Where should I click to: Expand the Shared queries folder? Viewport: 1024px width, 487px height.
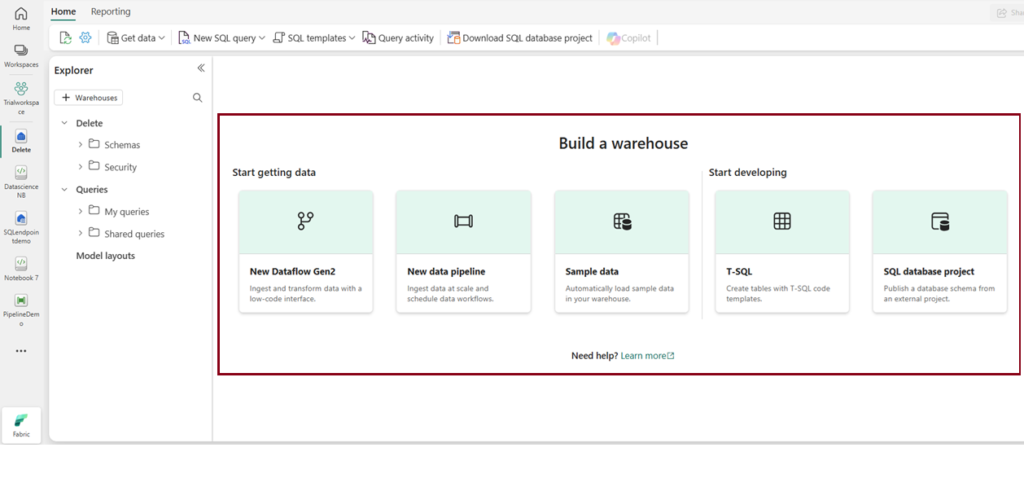point(81,234)
